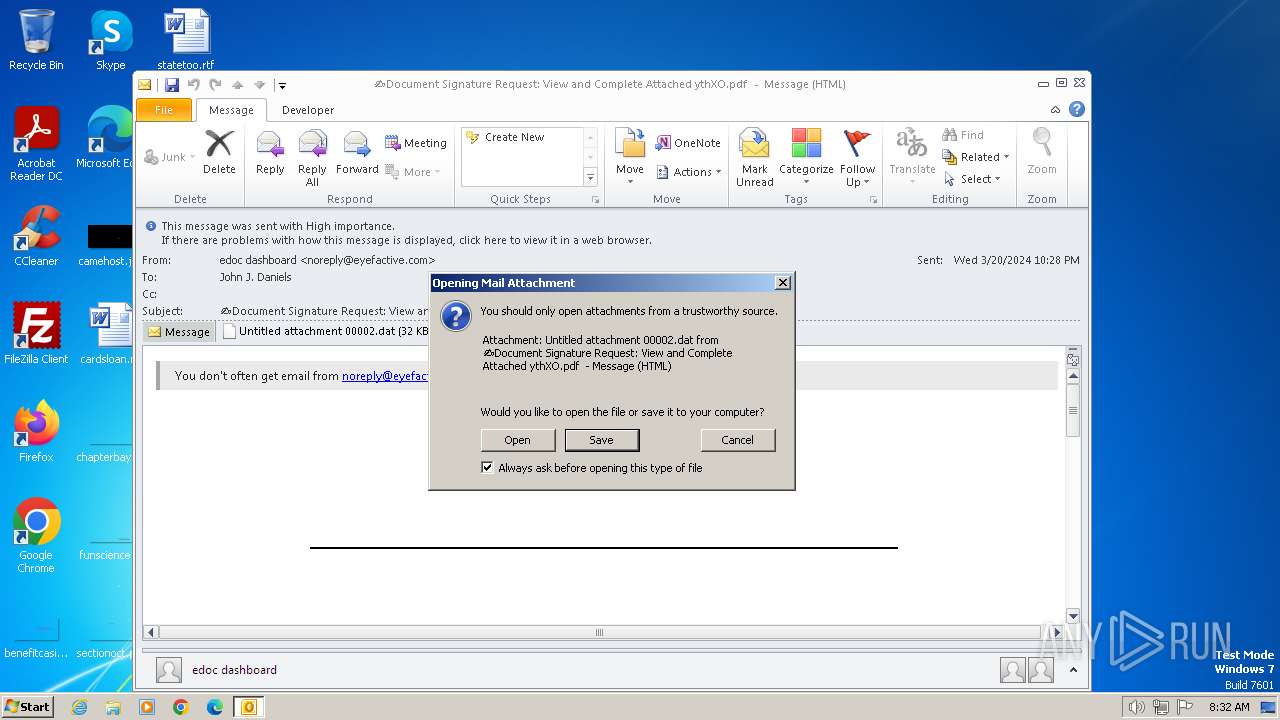Cancel the Opening Mail Attachment dialog
Viewport: 1280px width, 720px height.
(x=737, y=440)
